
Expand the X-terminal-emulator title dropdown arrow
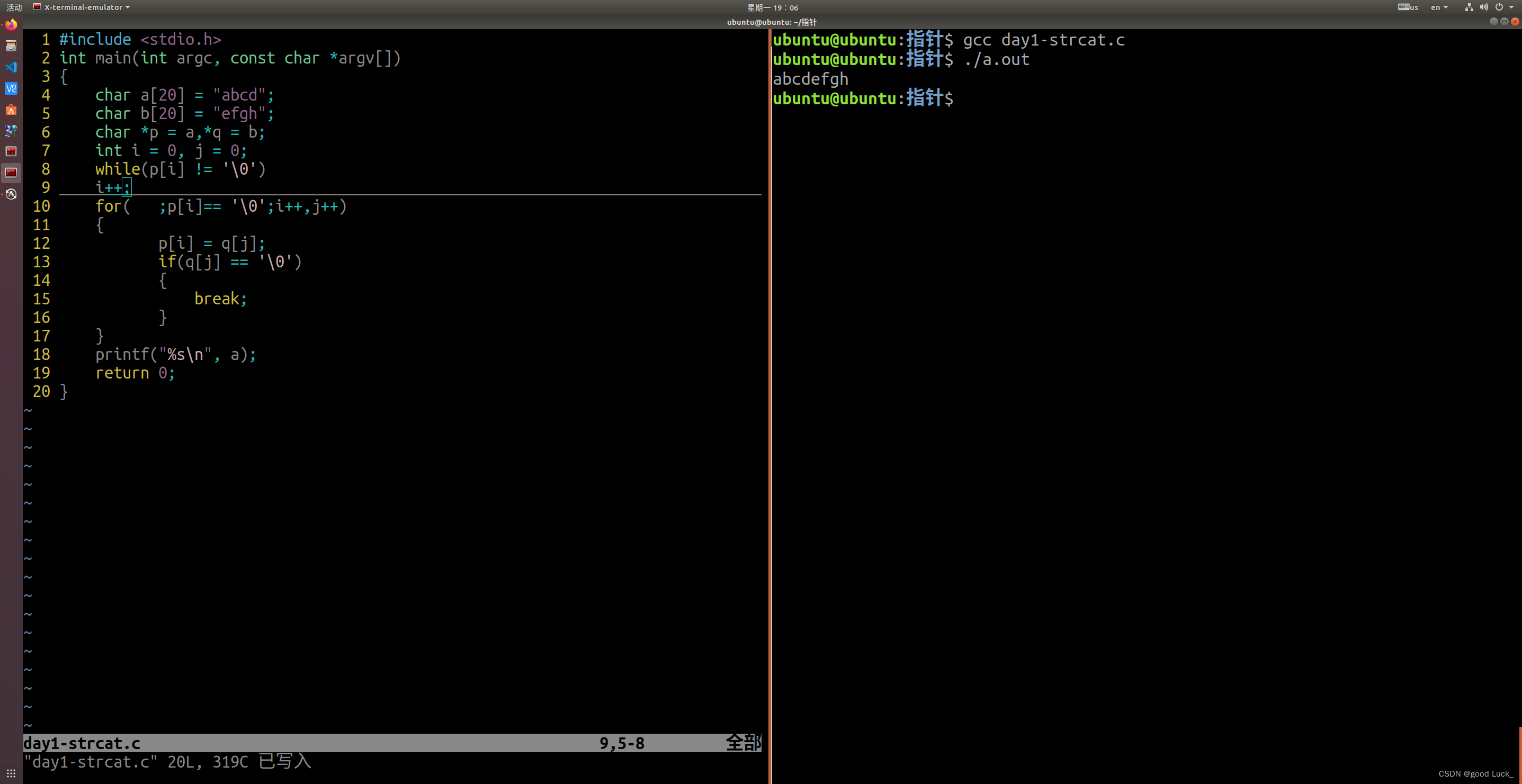click(x=128, y=7)
